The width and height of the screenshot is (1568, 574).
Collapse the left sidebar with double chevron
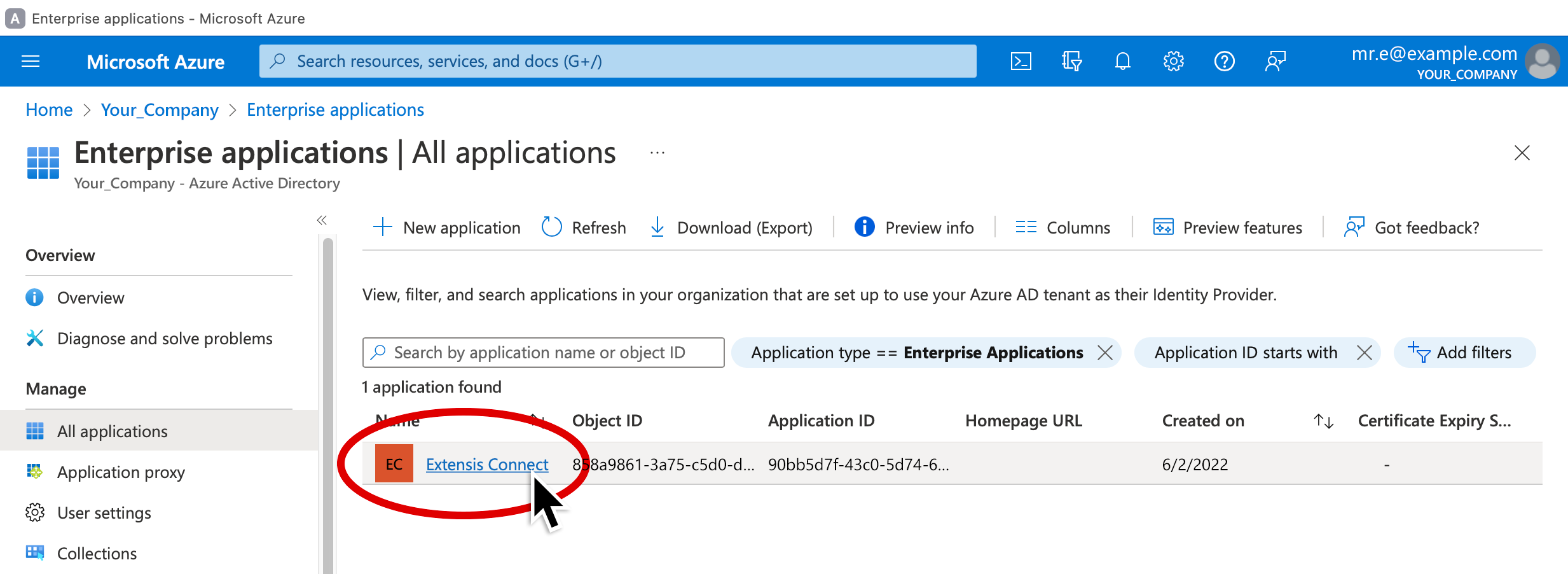click(322, 220)
